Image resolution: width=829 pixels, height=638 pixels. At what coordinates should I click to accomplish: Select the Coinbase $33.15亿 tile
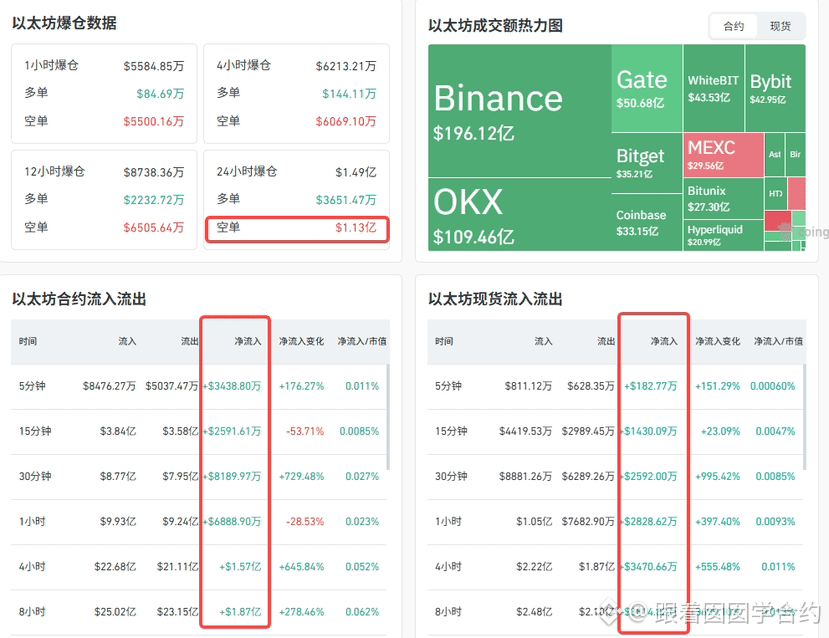coord(647,222)
